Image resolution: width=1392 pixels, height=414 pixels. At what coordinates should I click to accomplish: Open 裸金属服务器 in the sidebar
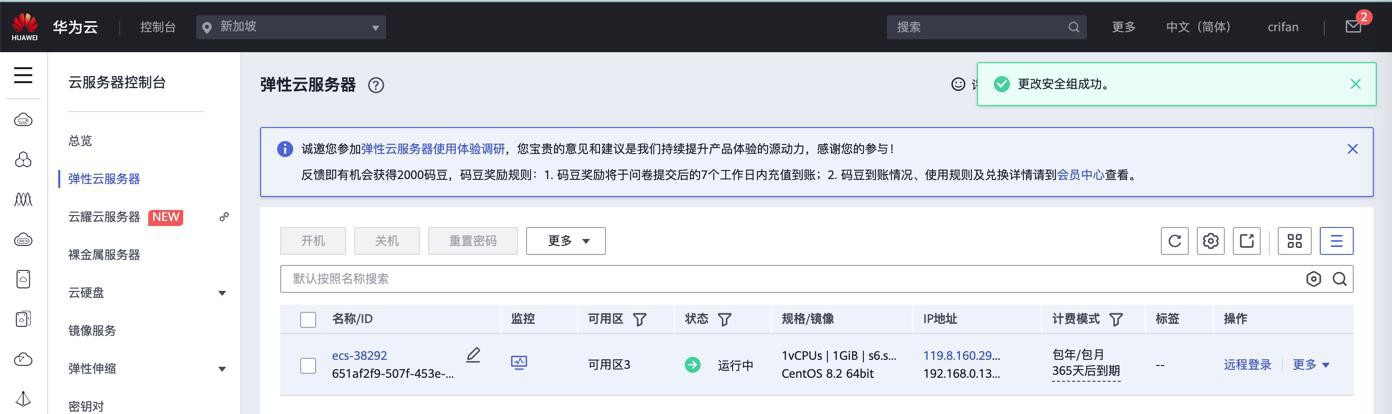coord(104,255)
